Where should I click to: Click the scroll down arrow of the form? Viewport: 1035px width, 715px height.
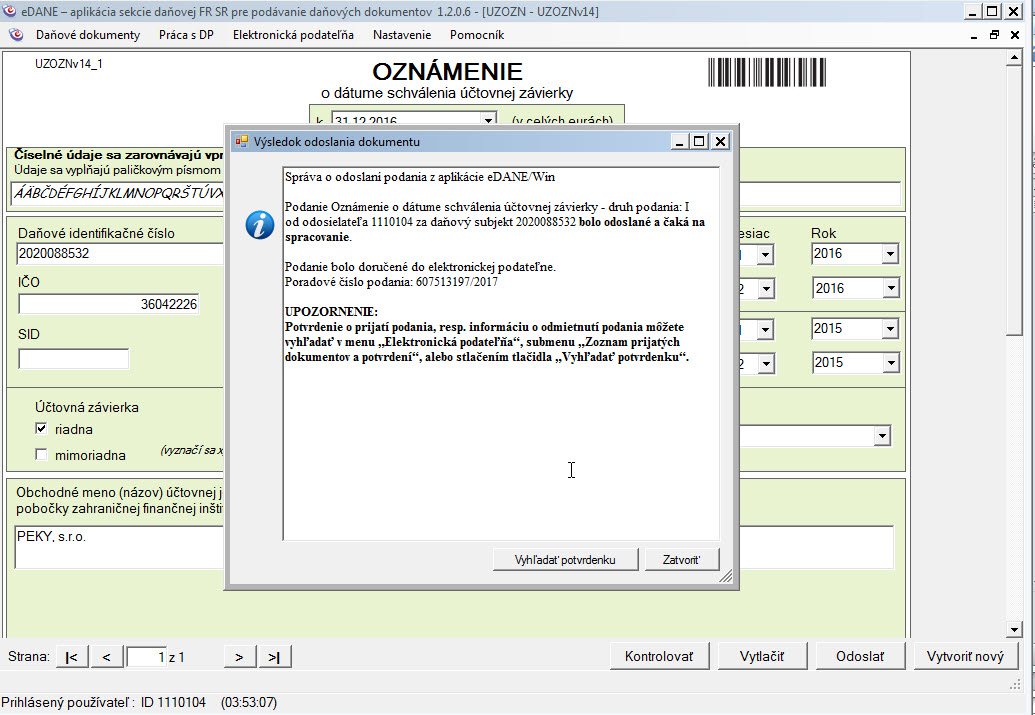pyautogui.click(x=1013, y=629)
